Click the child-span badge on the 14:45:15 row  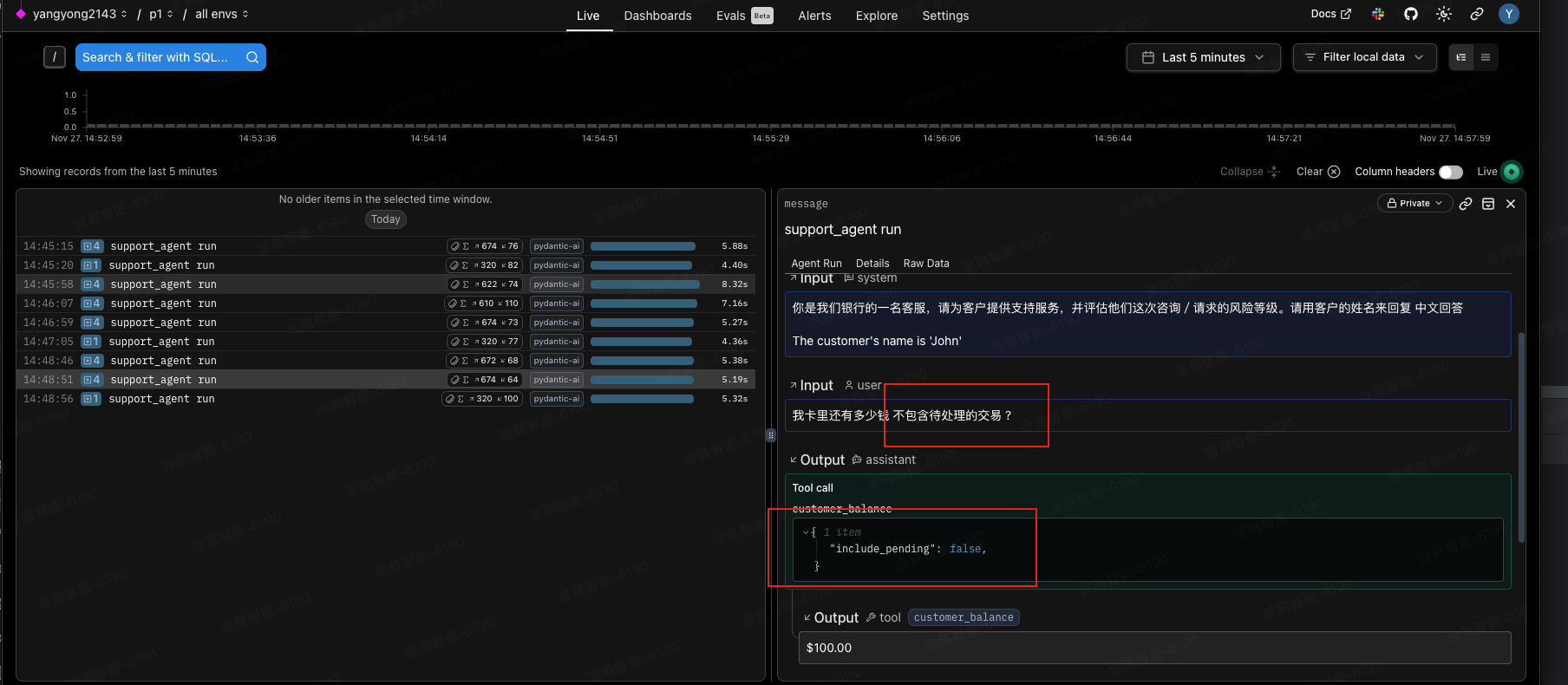click(x=92, y=246)
